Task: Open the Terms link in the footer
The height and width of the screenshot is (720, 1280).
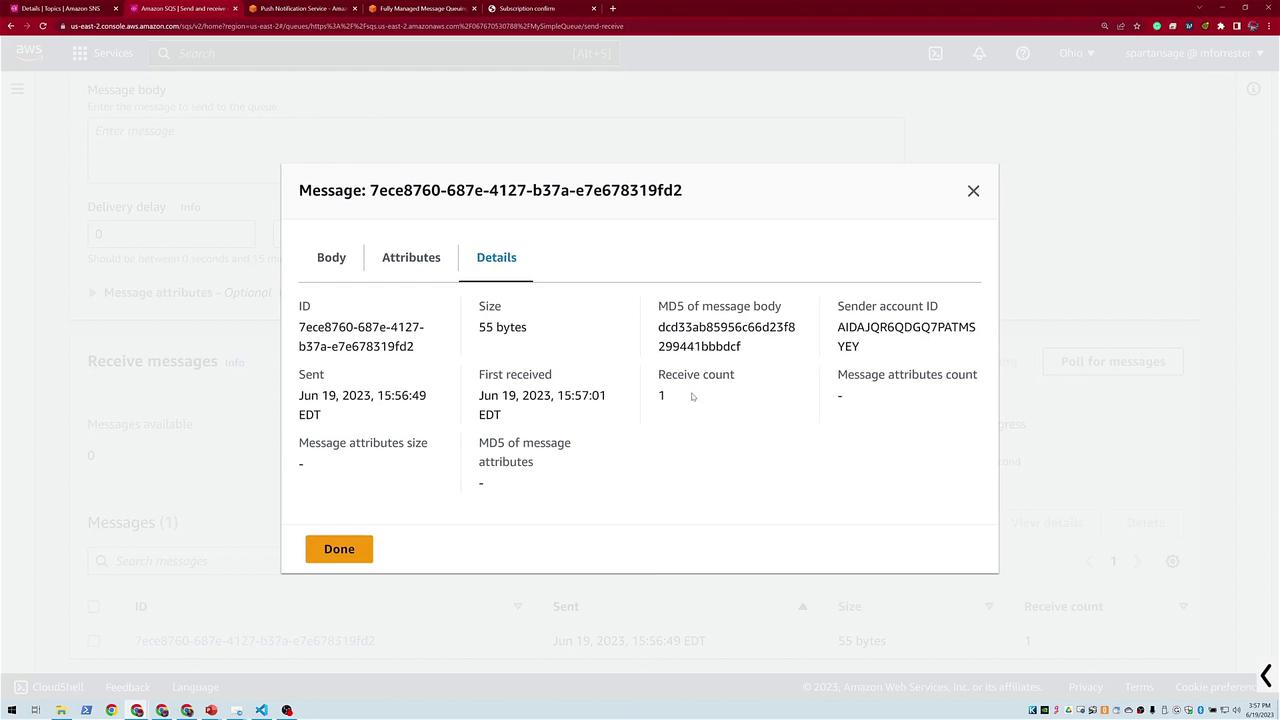Action: point(1139,687)
